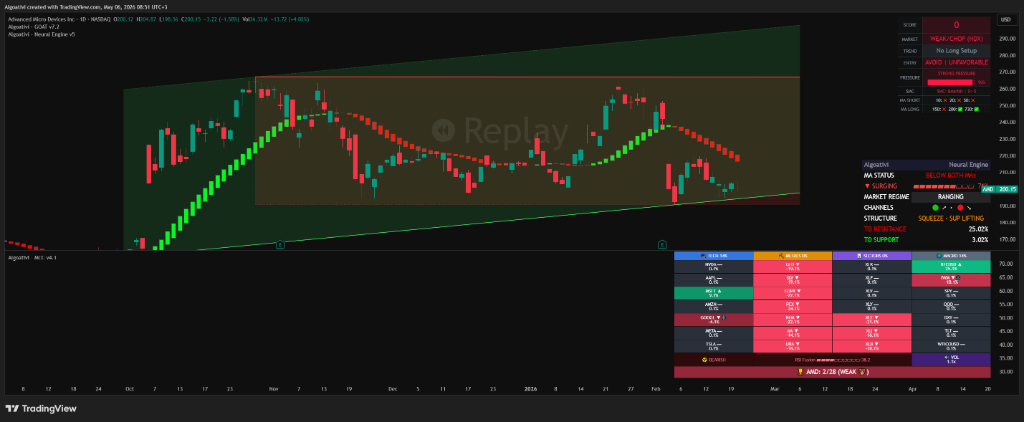Click the SPY cell in macro column
The width and height of the screenshot is (1024, 422).
951,293
